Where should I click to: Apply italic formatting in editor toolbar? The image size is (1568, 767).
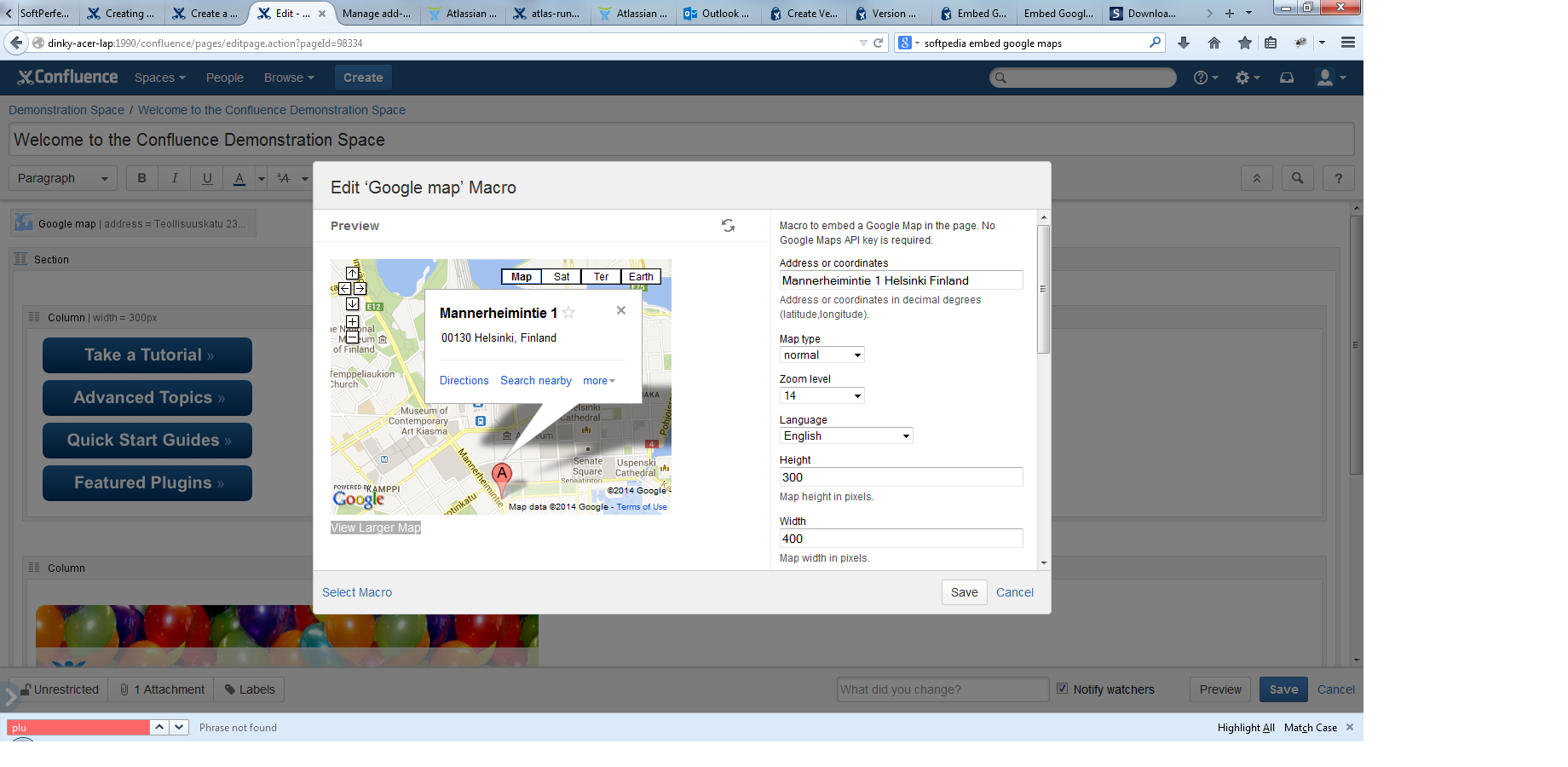click(175, 178)
